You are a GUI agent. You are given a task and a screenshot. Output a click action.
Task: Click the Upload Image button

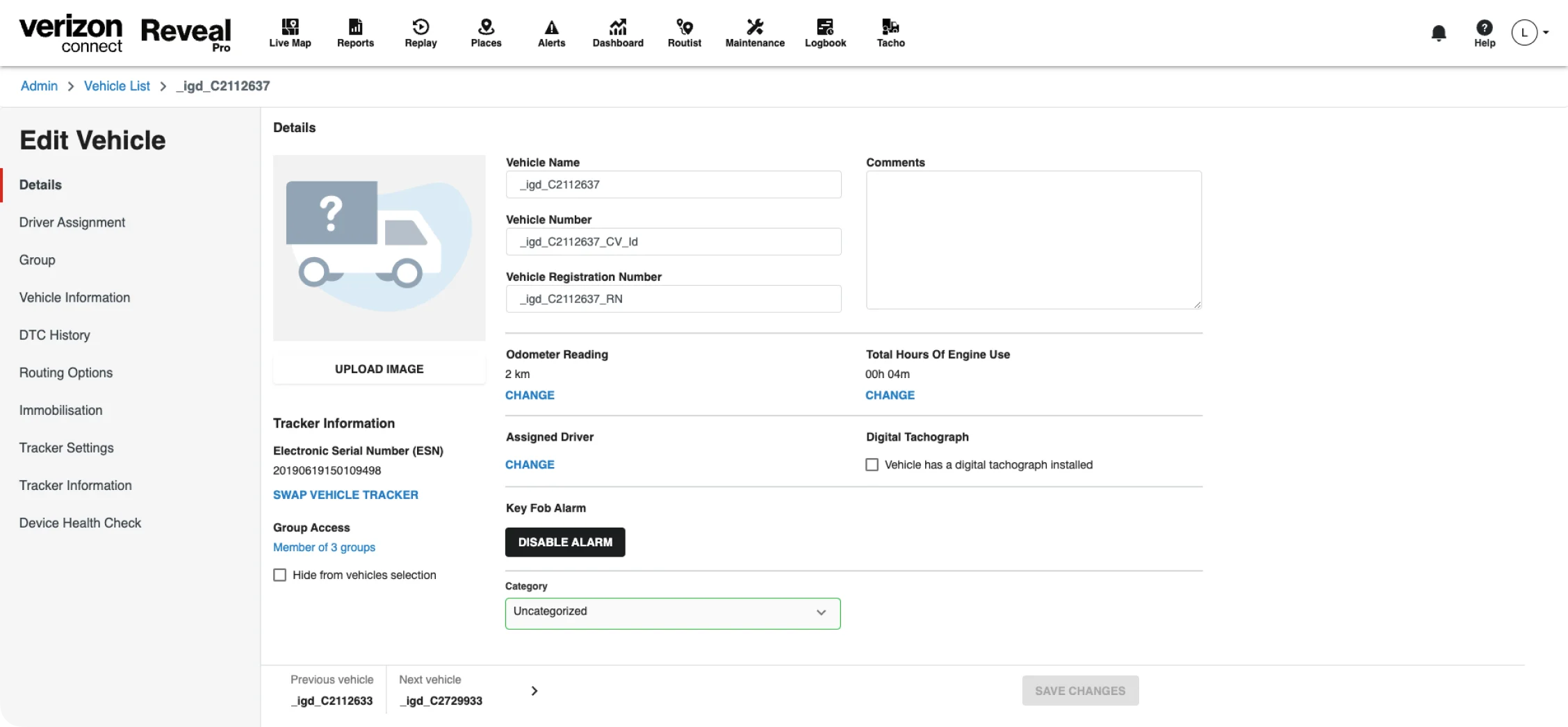[379, 369]
